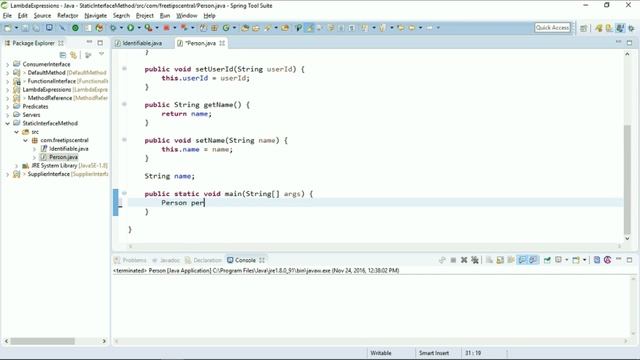Expand JRE System Library node

pos(16,166)
